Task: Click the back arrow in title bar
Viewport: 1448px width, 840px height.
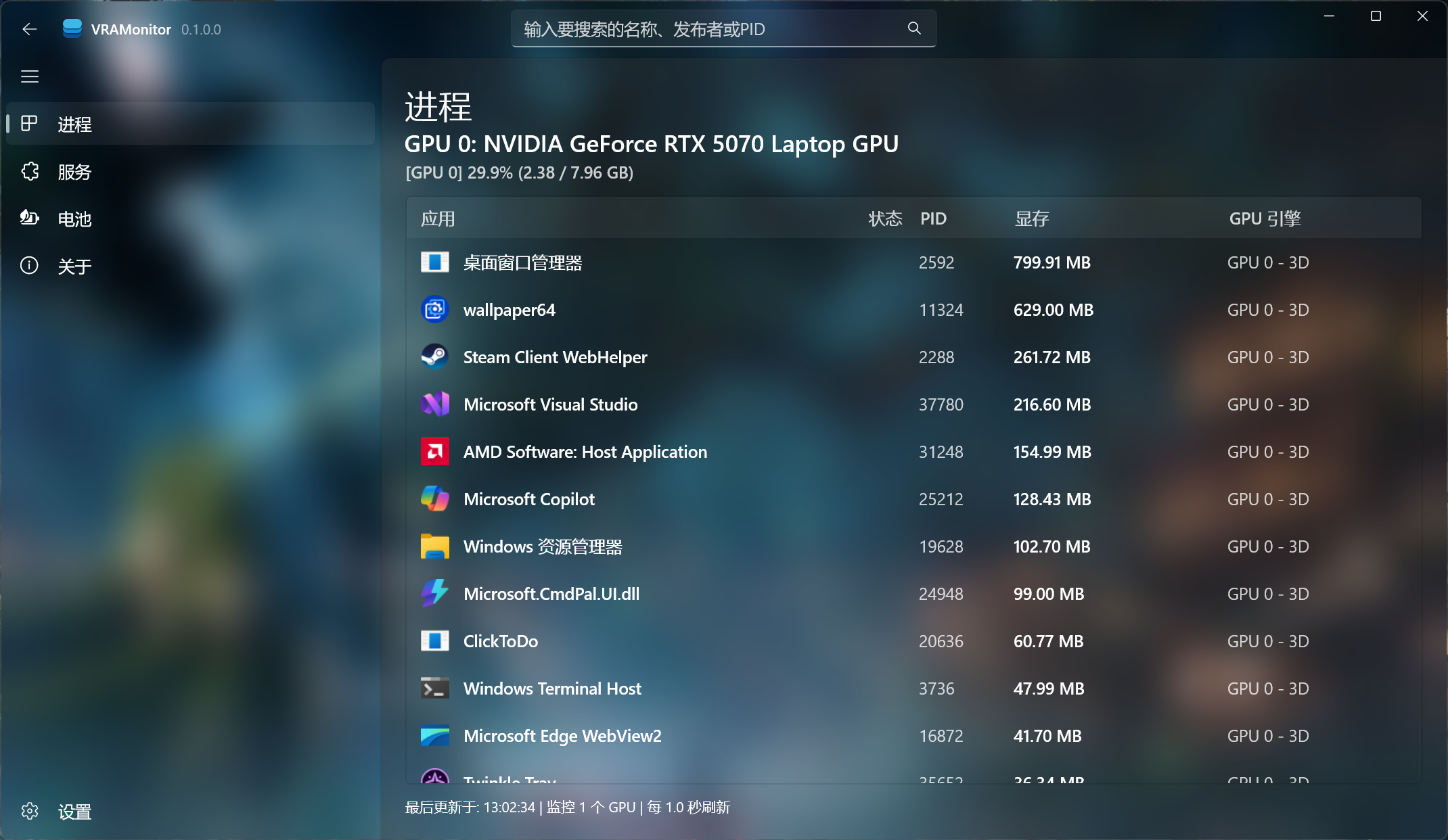Action: click(29, 29)
